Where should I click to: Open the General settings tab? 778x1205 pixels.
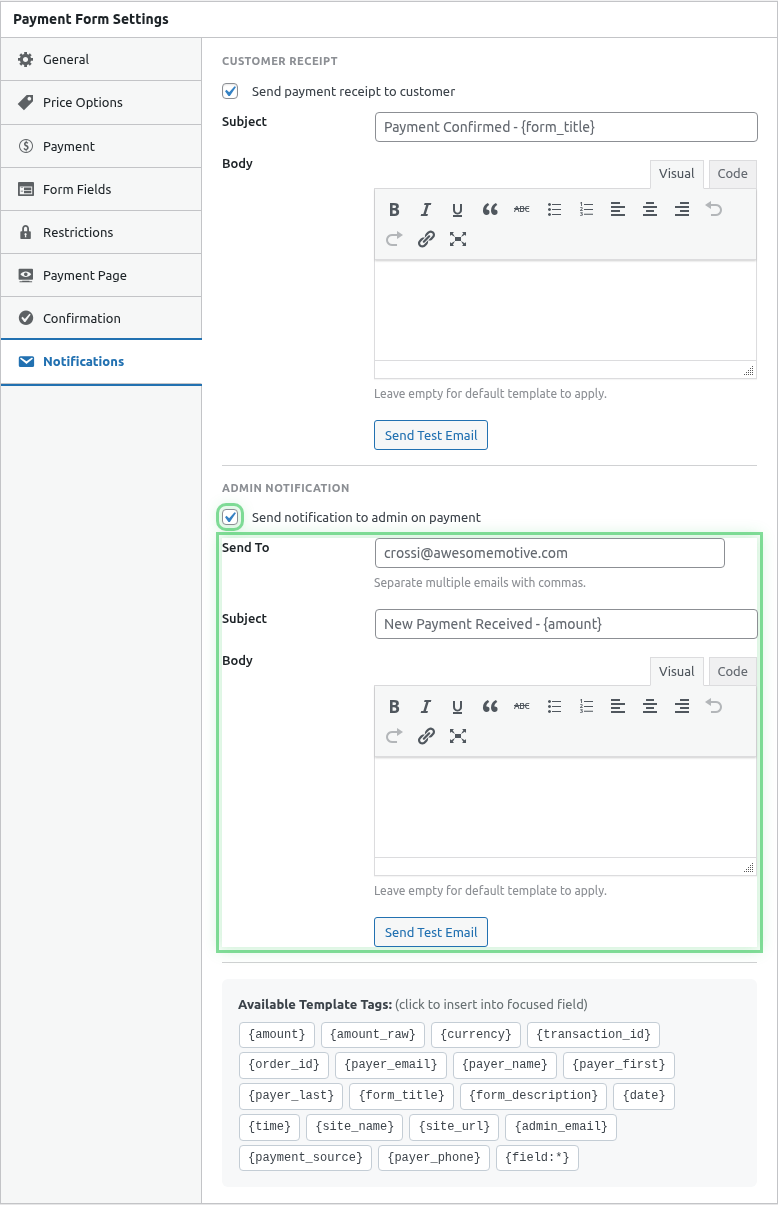[101, 59]
